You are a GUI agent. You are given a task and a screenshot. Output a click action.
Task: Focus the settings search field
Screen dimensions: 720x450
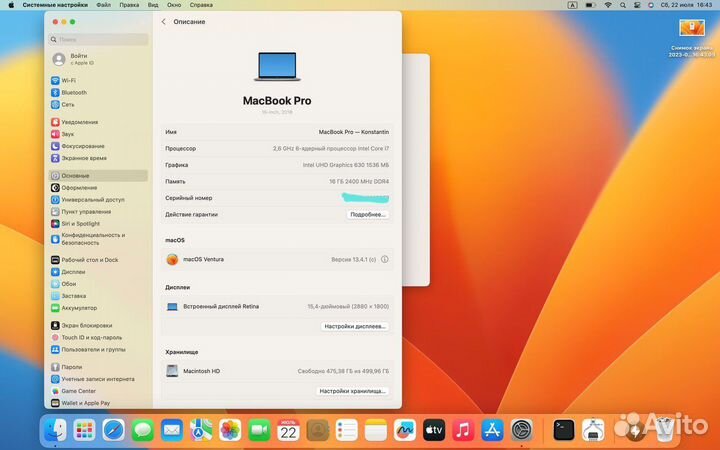point(98,39)
